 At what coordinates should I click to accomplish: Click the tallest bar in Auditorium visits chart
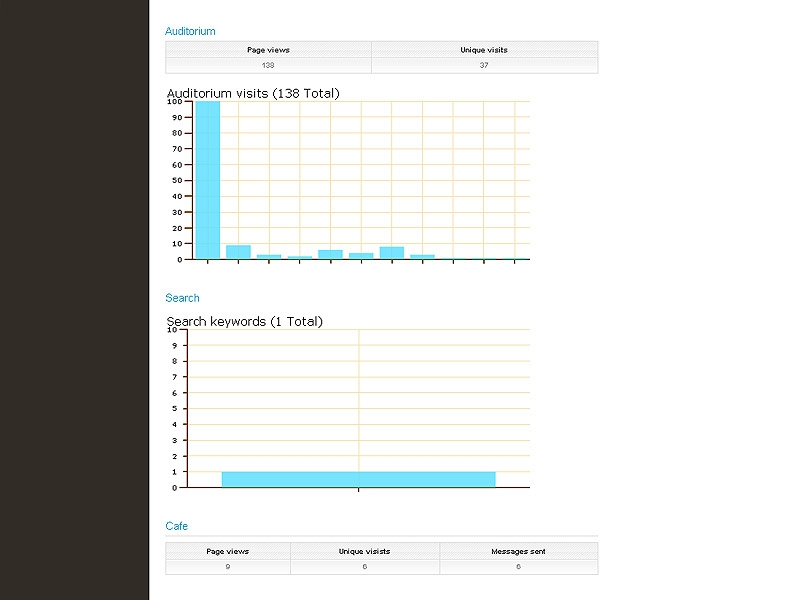[x=207, y=180]
